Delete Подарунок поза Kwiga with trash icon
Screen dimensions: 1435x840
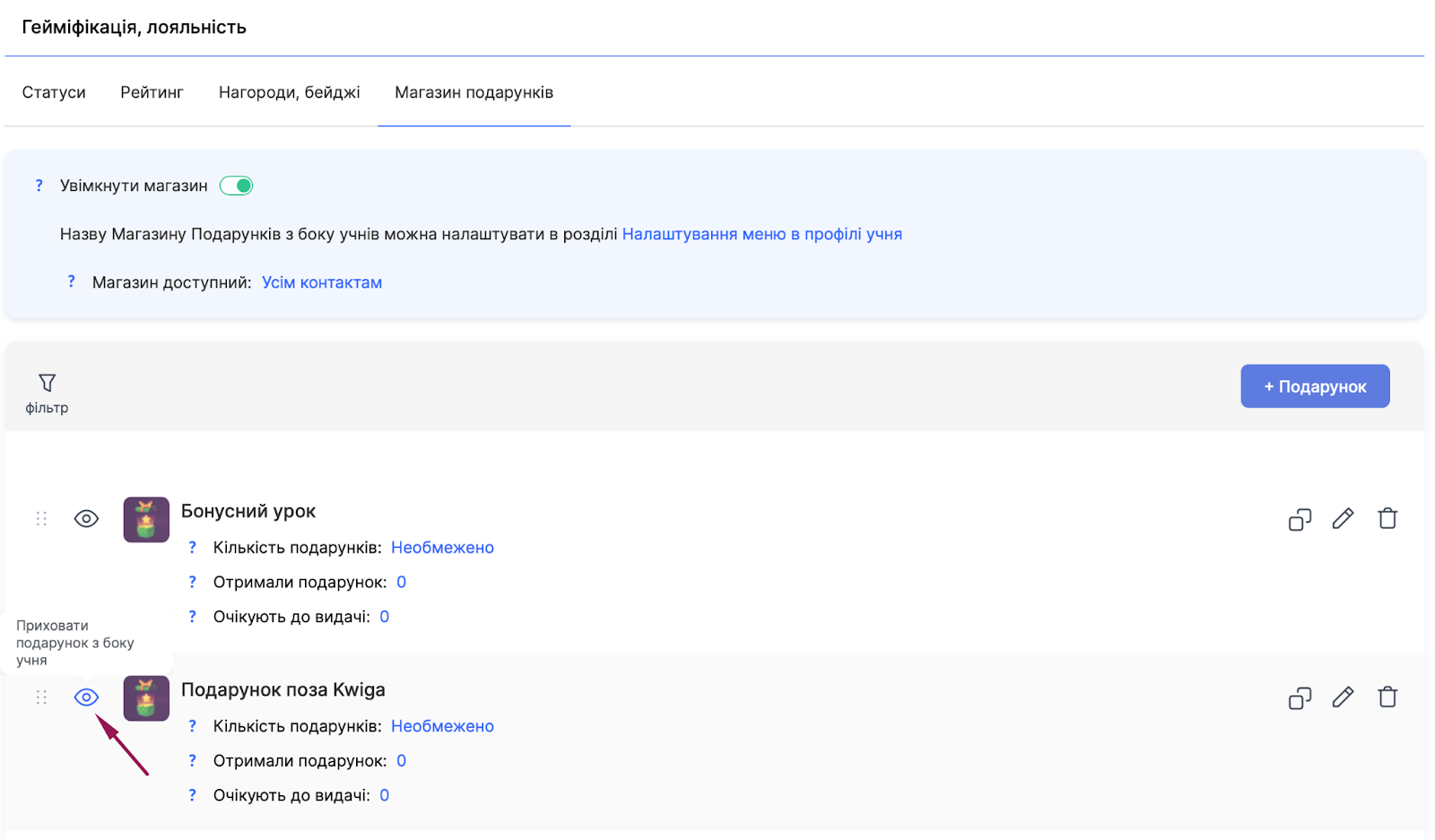point(1387,697)
